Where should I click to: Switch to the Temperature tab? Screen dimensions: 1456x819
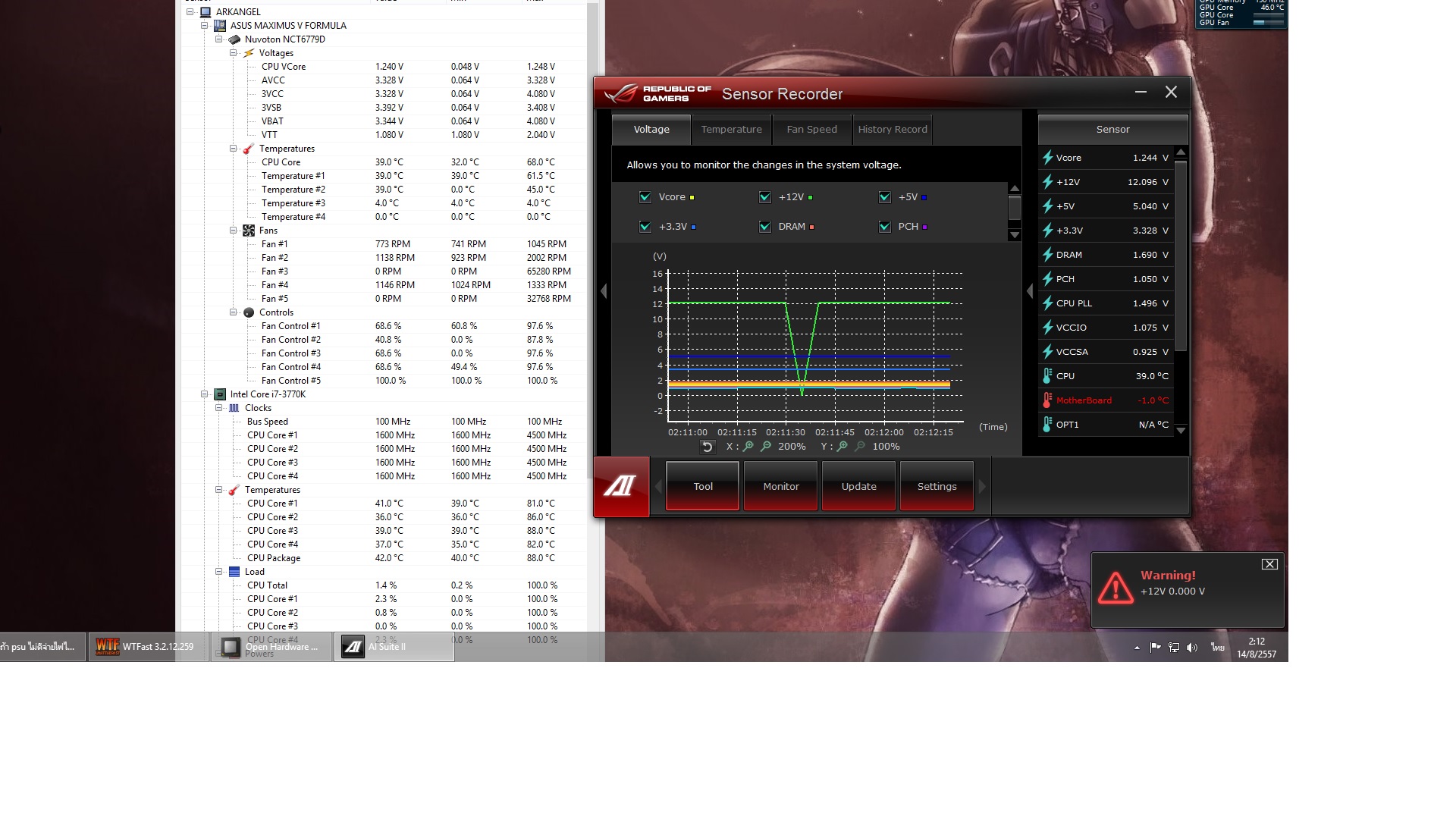tap(731, 130)
